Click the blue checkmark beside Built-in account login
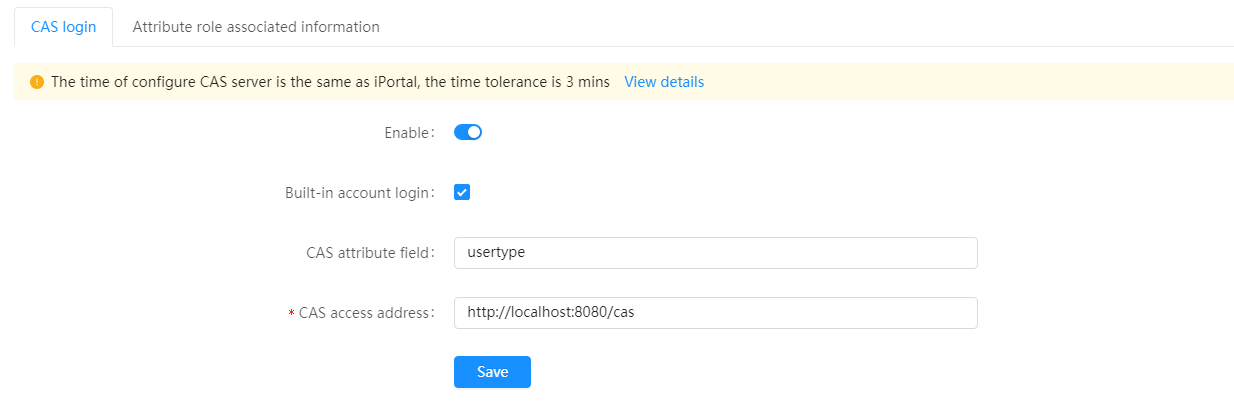 point(462,192)
